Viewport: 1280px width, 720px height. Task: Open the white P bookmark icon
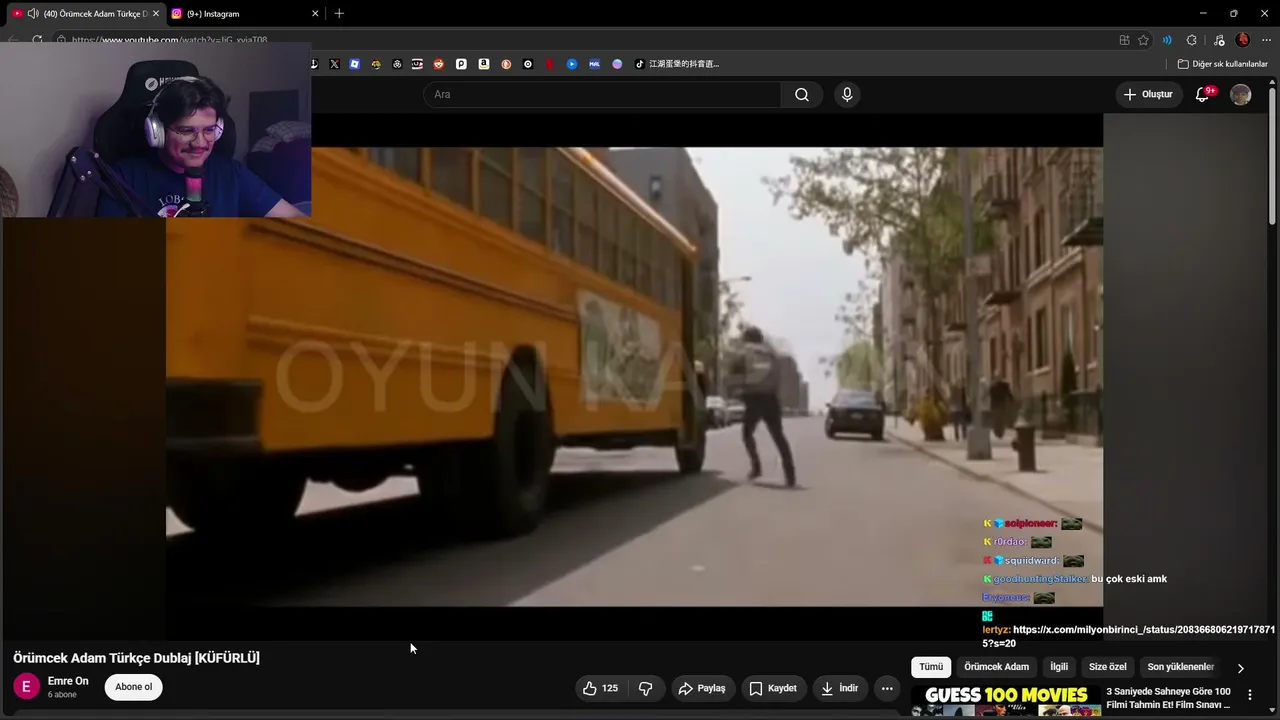pyautogui.click(x=461, y=64)
